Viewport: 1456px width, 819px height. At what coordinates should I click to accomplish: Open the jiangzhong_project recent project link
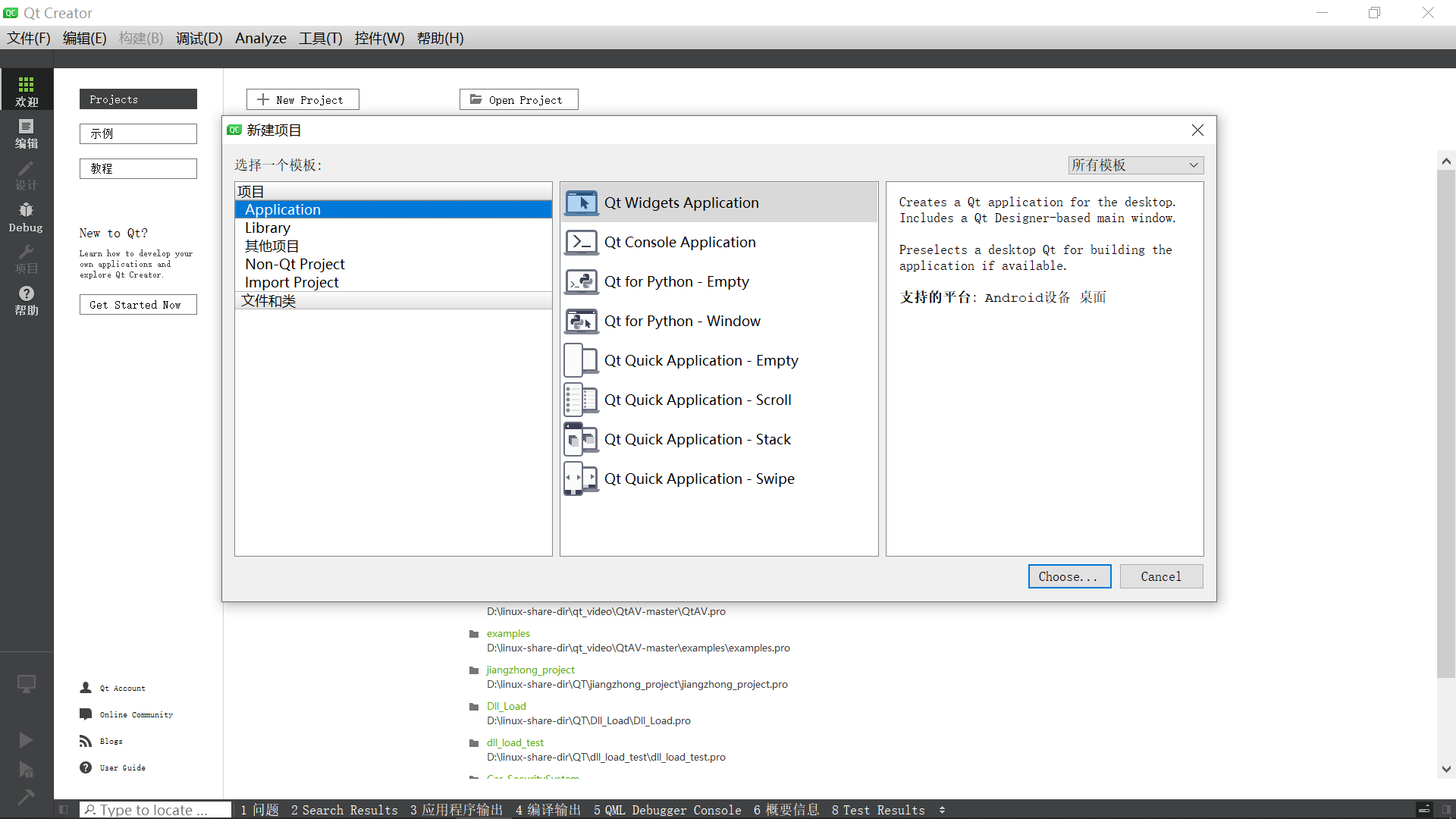coord(530,670)
